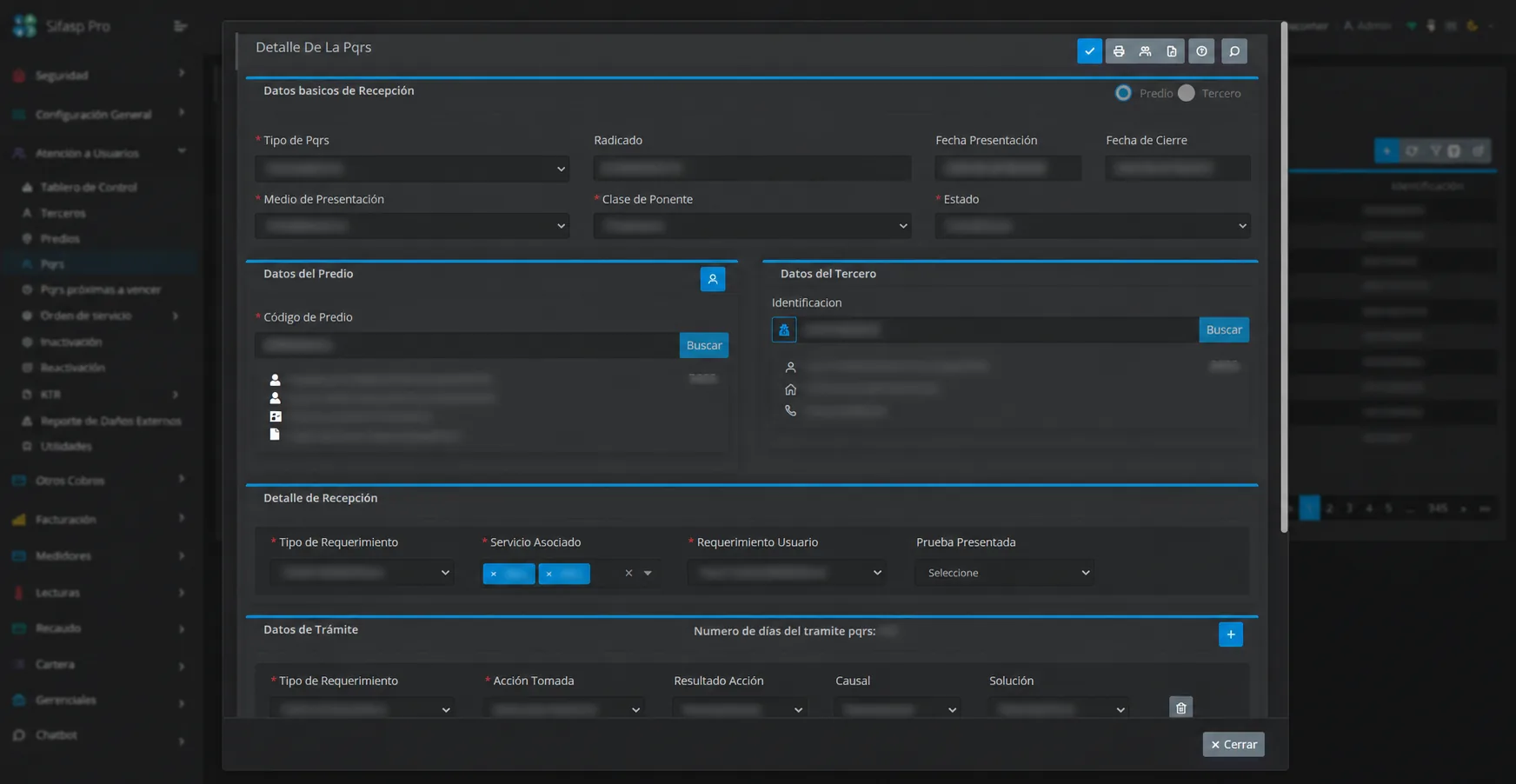Click Buscar next to Código de Predio
The height and width of the screenshot is (784, 1516).
click(704, 345)
